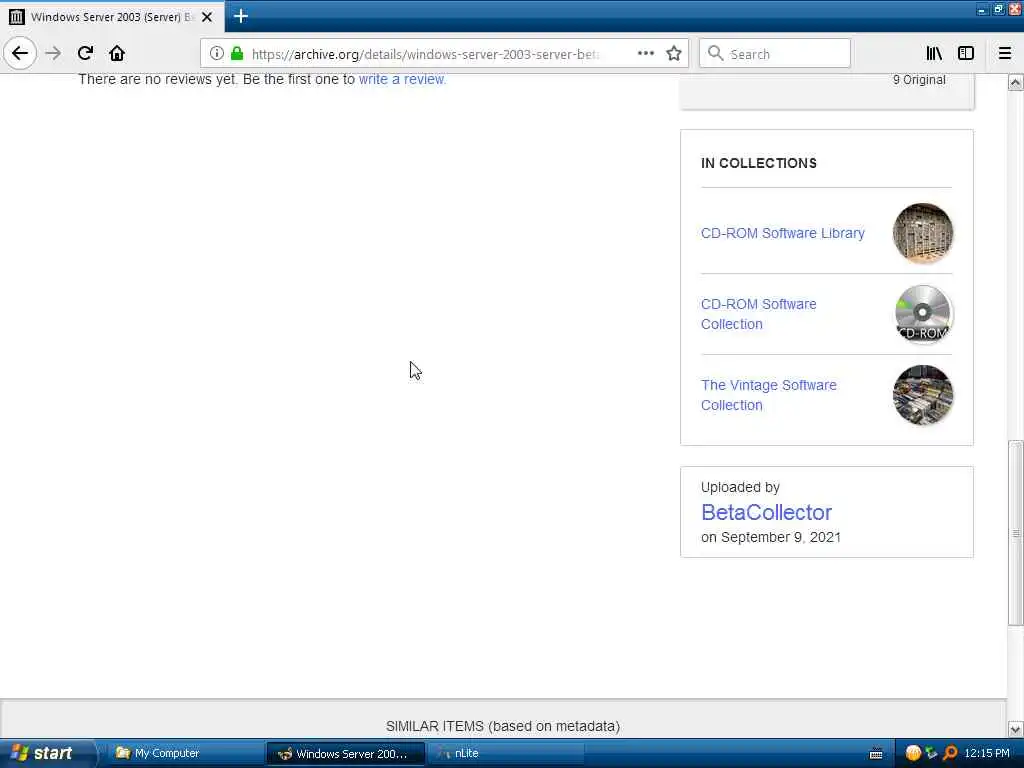The width and height of the screenshot is (1024, 768).
Task: Click the forward navigation arrow
Action: 53,54
